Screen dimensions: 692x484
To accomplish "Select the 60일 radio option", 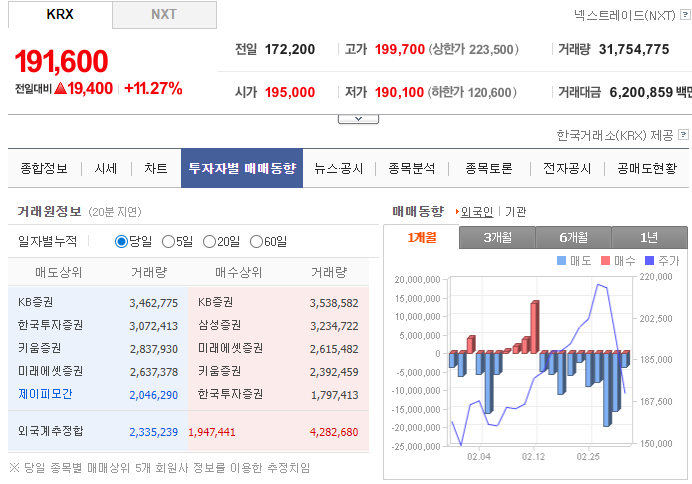I will [256, 241].
